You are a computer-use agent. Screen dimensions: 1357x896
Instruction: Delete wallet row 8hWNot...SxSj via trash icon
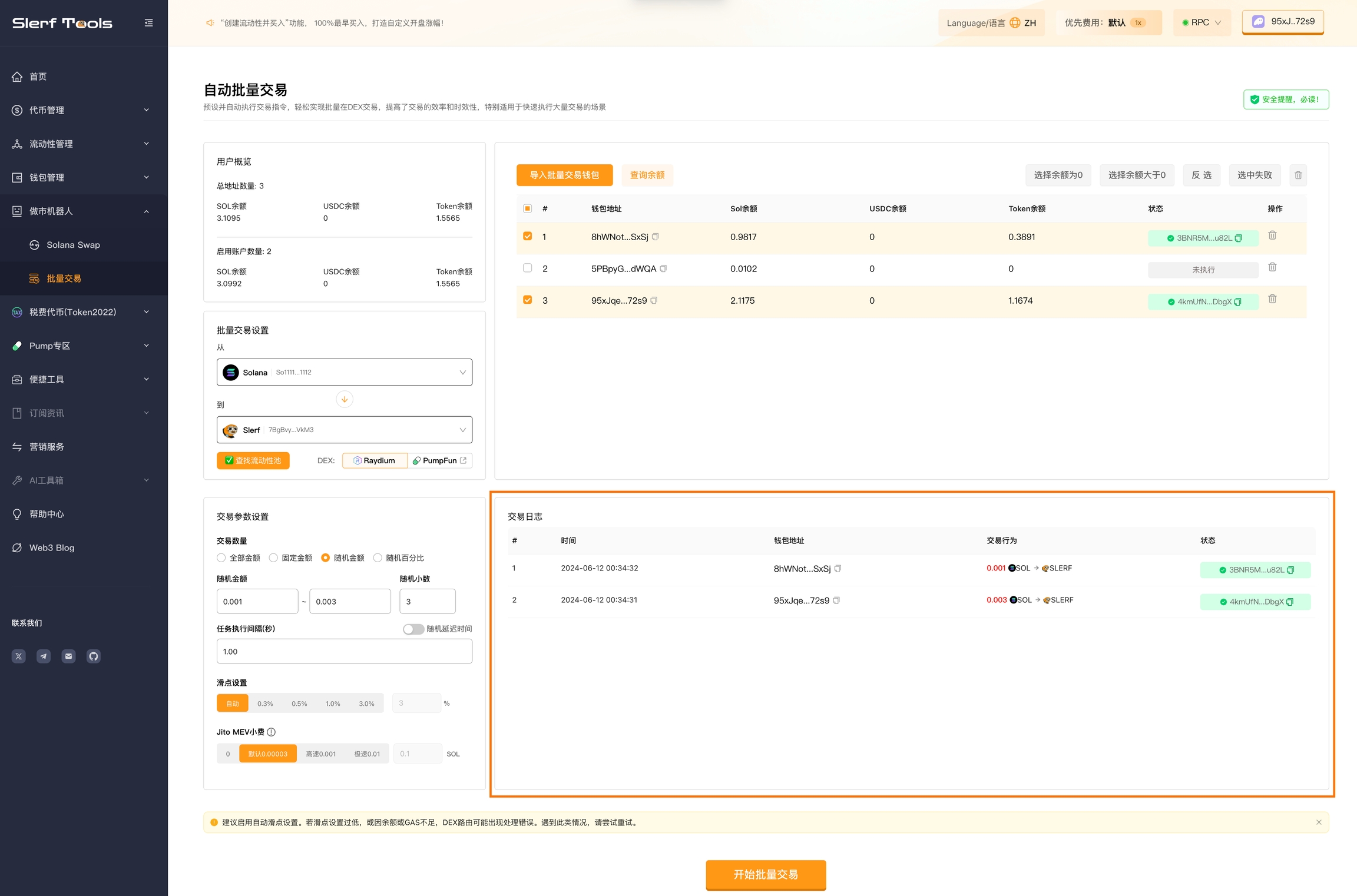pos(1272,235)
